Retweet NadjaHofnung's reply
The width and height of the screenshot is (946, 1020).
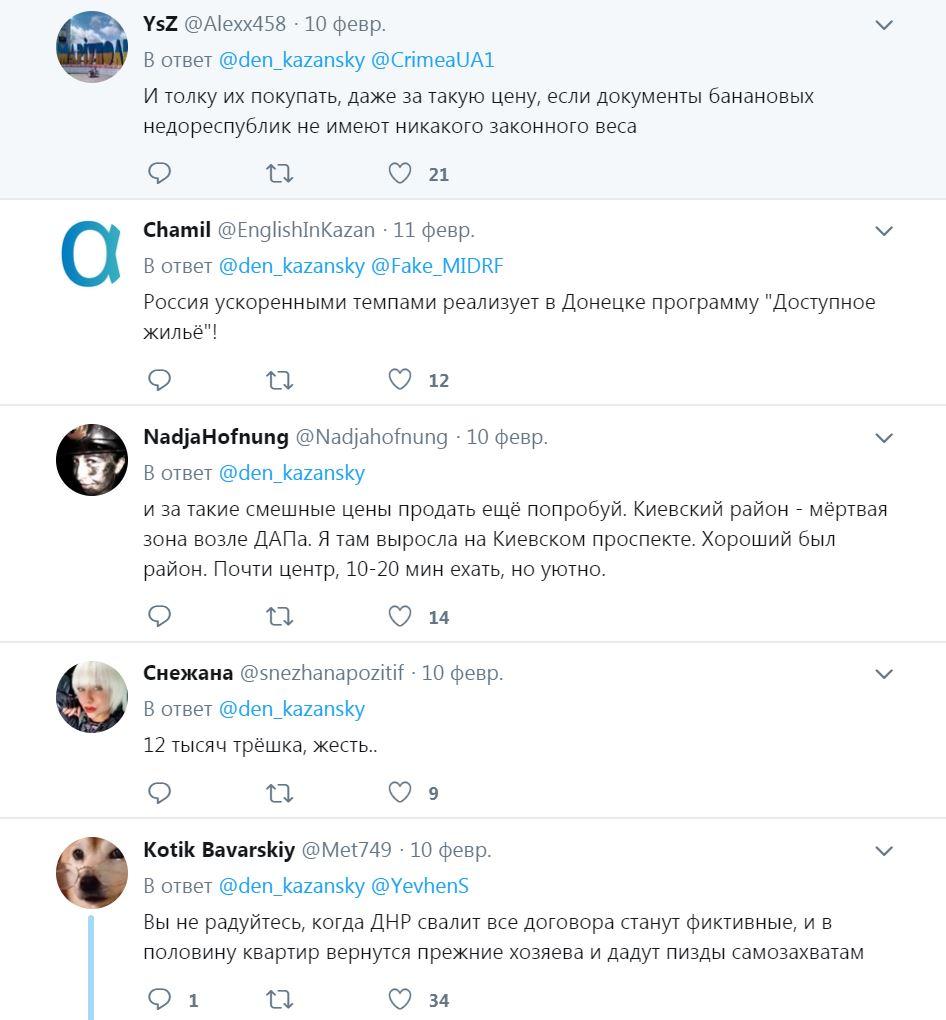pos(280,617)
